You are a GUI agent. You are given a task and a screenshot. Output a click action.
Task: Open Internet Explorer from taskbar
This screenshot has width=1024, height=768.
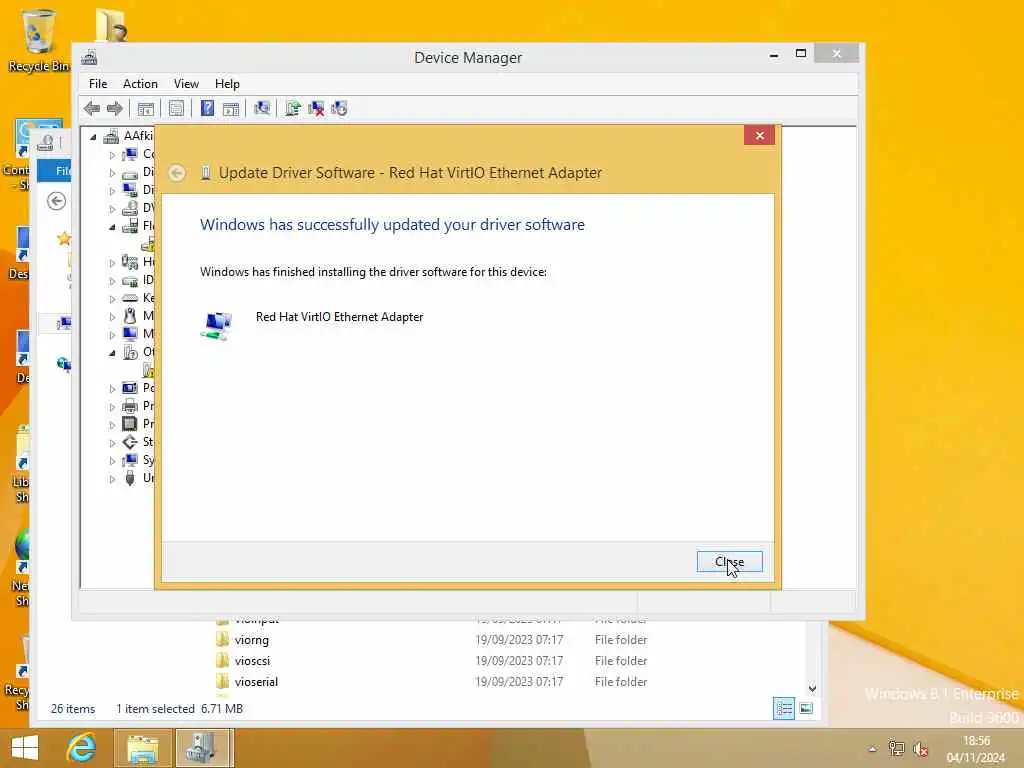pyautogui.click(x=82, y=747)
